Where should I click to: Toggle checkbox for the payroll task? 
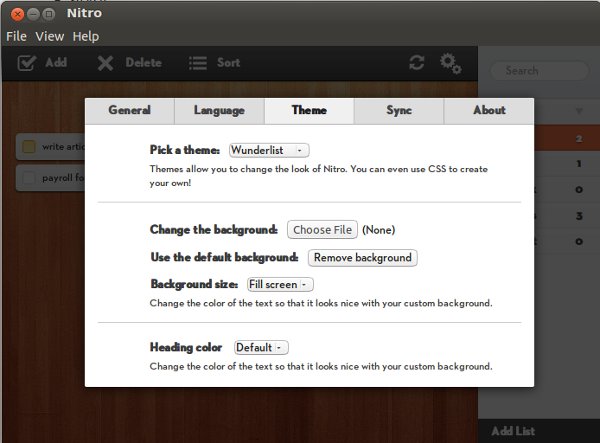(29, 178)
